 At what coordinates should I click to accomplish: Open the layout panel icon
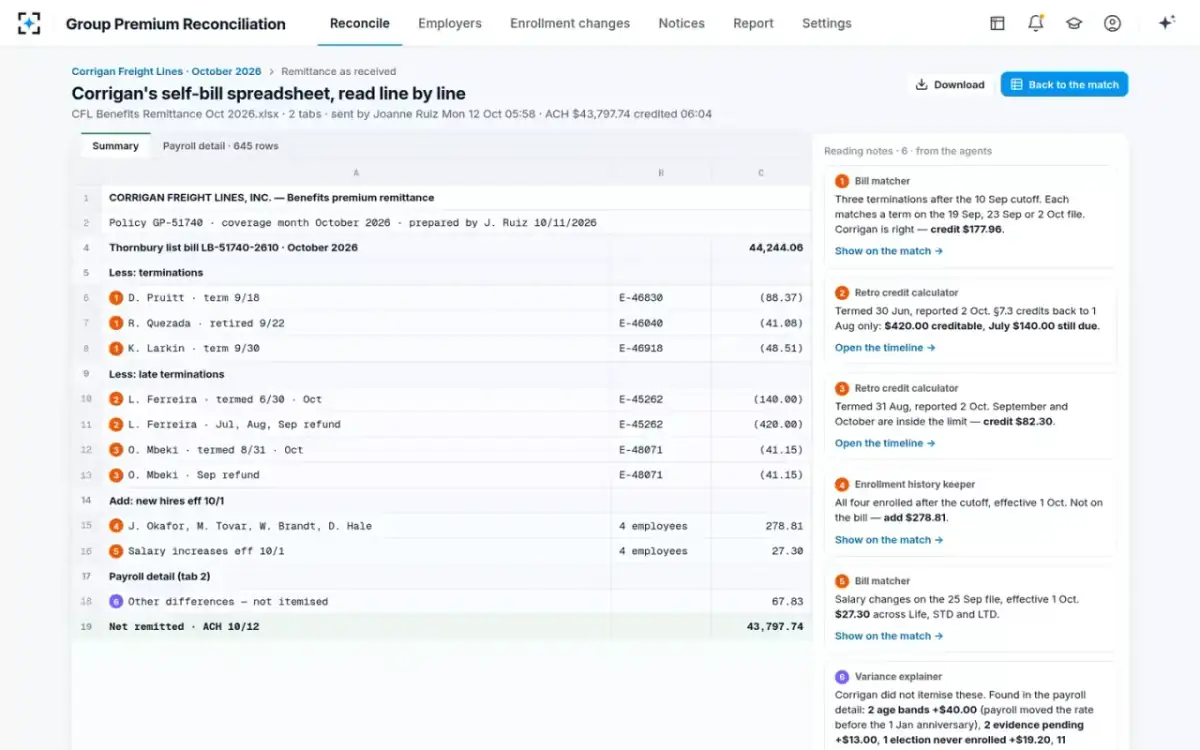pyautogui.click(x=997, y=23)
